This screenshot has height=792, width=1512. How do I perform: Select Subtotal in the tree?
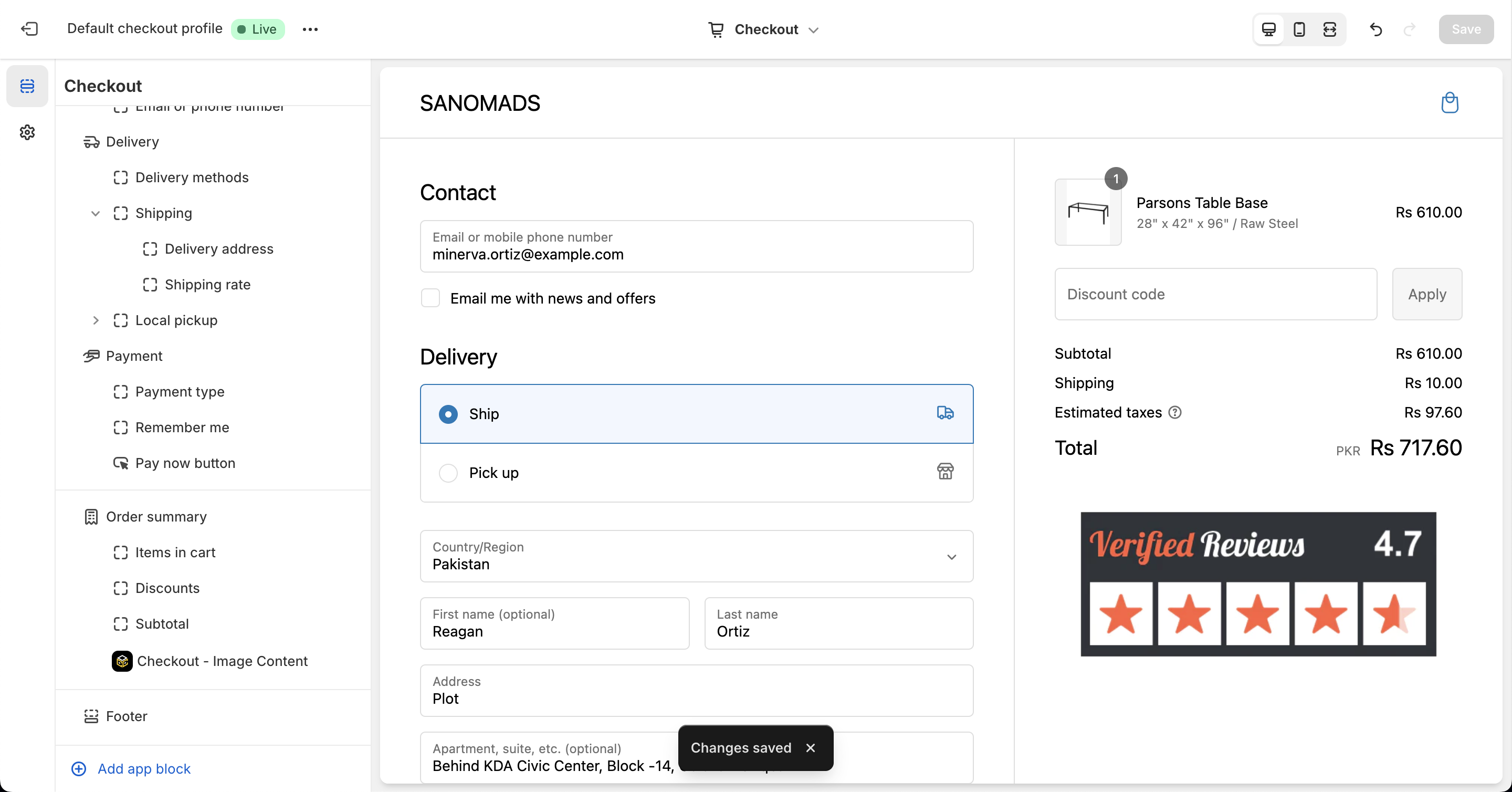point(162,624)
